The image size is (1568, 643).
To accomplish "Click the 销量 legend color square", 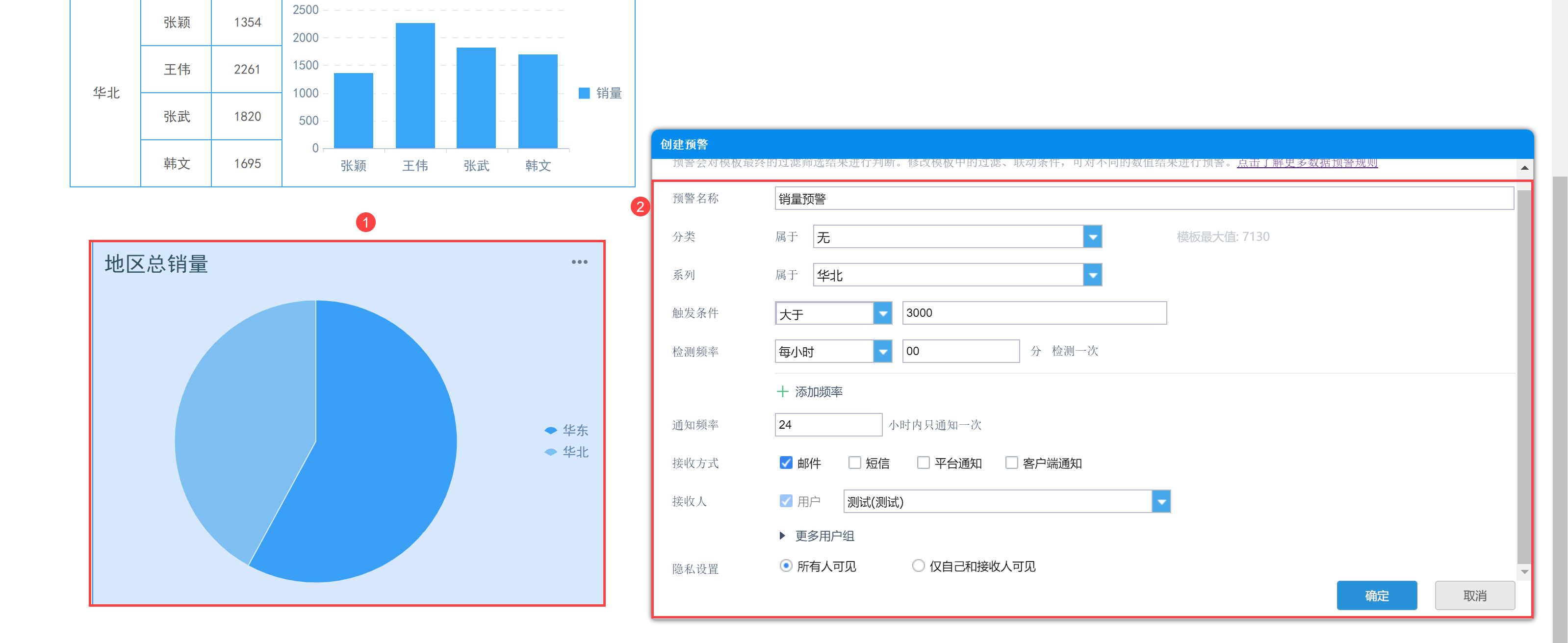I will coord(584,93).
